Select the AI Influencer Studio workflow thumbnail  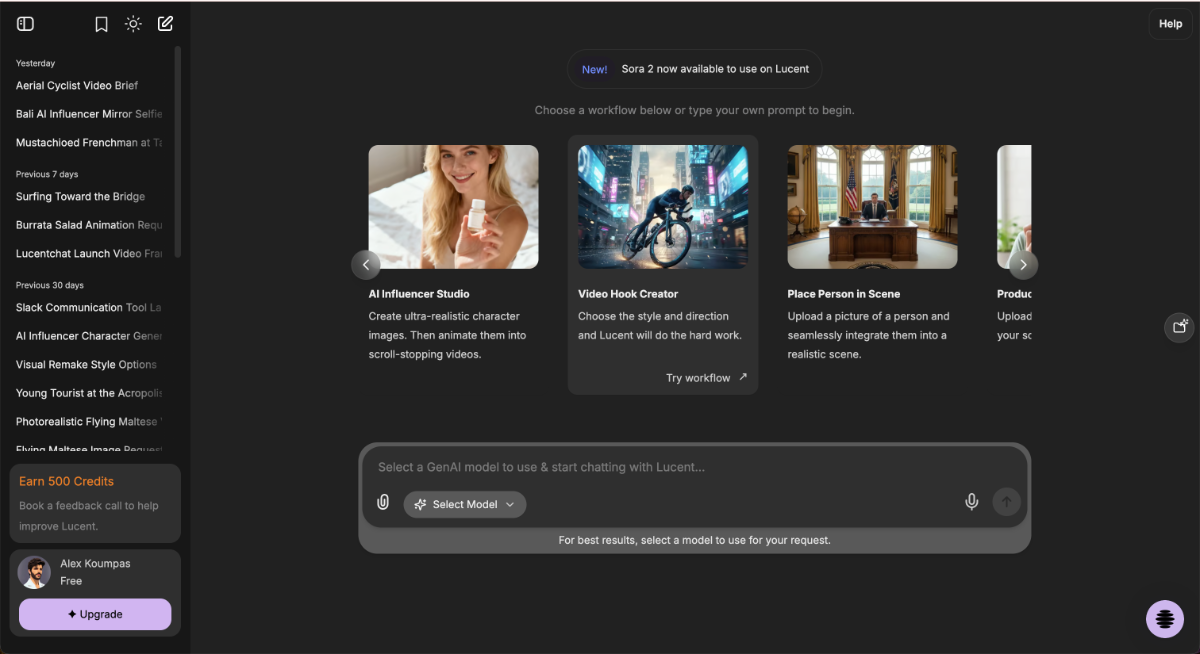(x=453, y=207)
